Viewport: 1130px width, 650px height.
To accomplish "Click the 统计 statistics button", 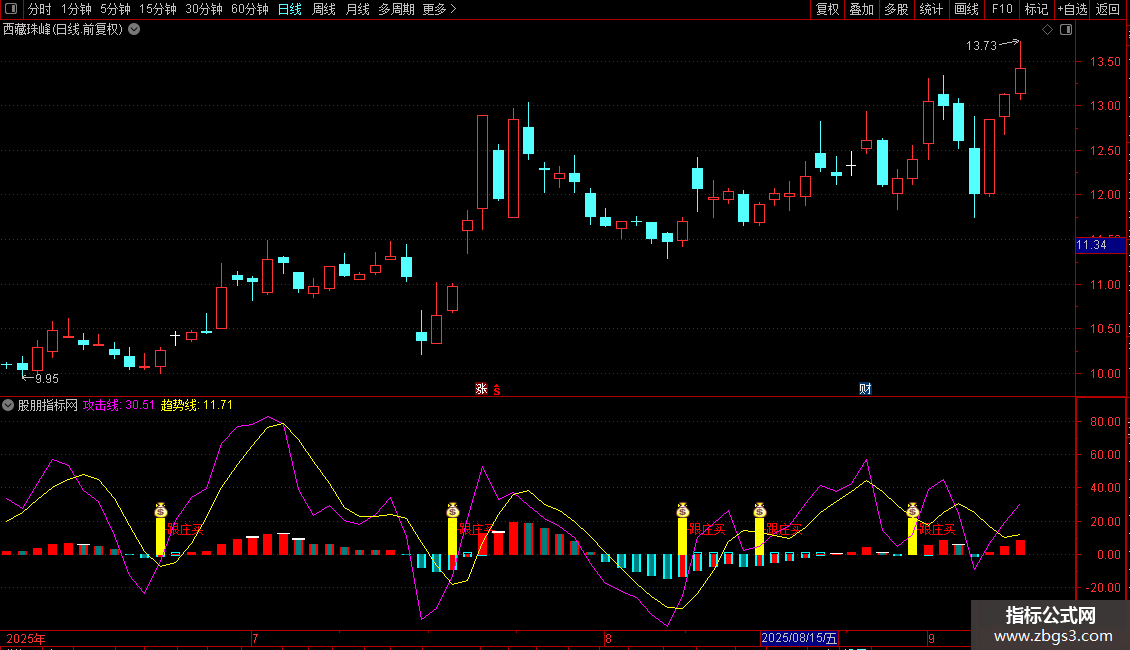I will click(931, 9).
